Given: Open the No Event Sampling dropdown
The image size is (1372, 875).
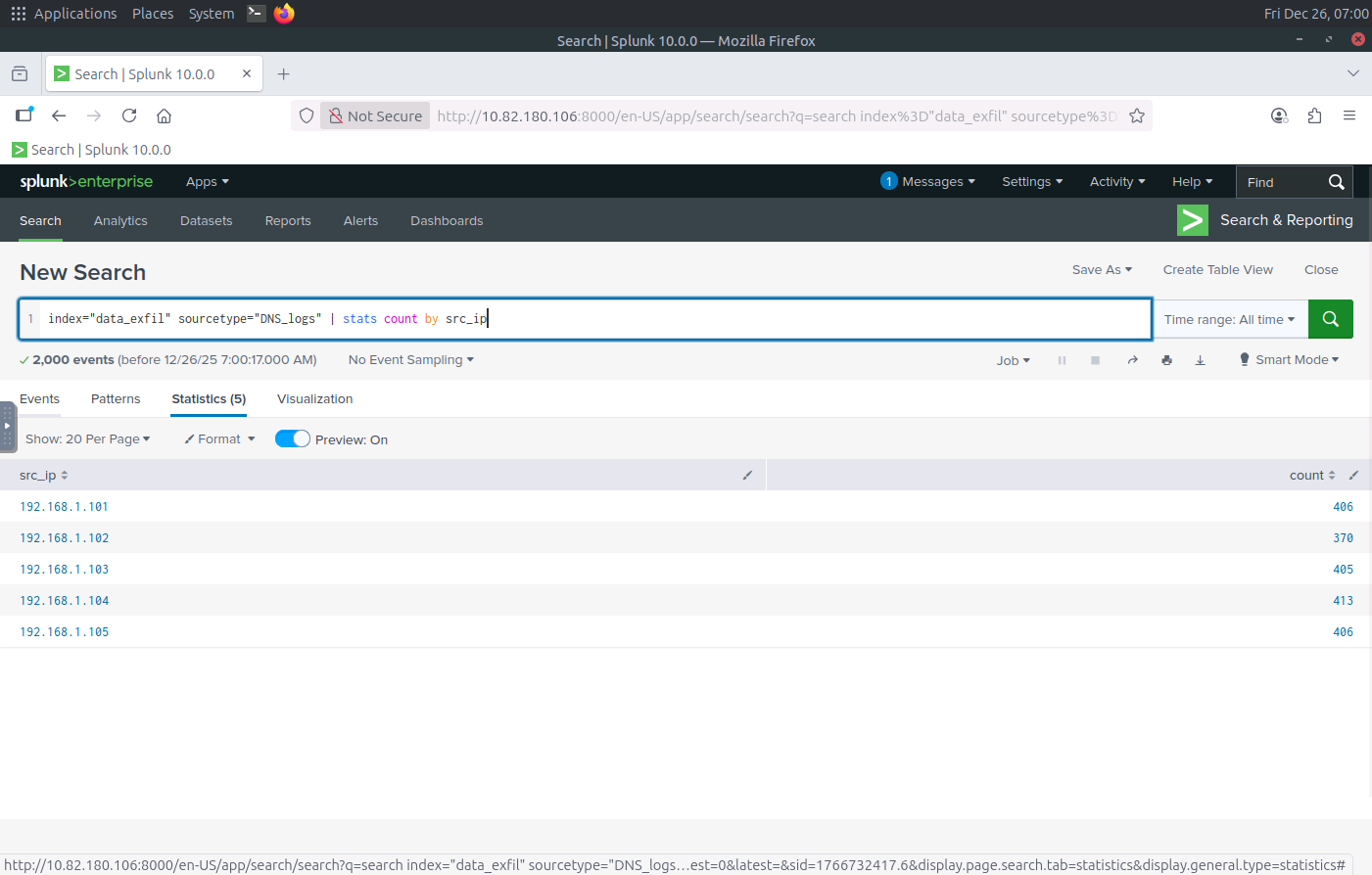Looking at the screenshot, I should tap(411, 360).
